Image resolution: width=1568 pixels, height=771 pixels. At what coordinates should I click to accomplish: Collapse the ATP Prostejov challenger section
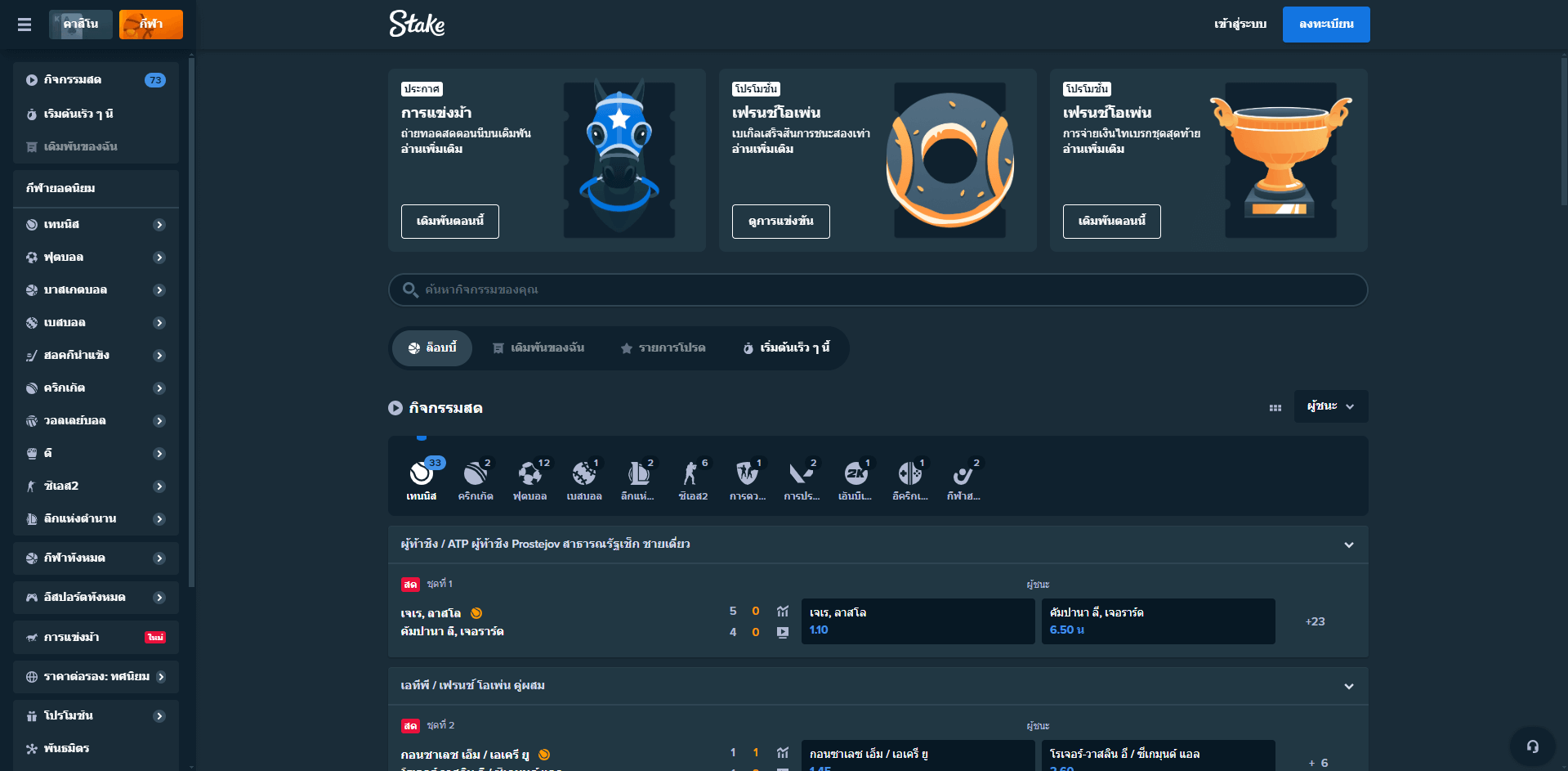[x=1349, y=545]
